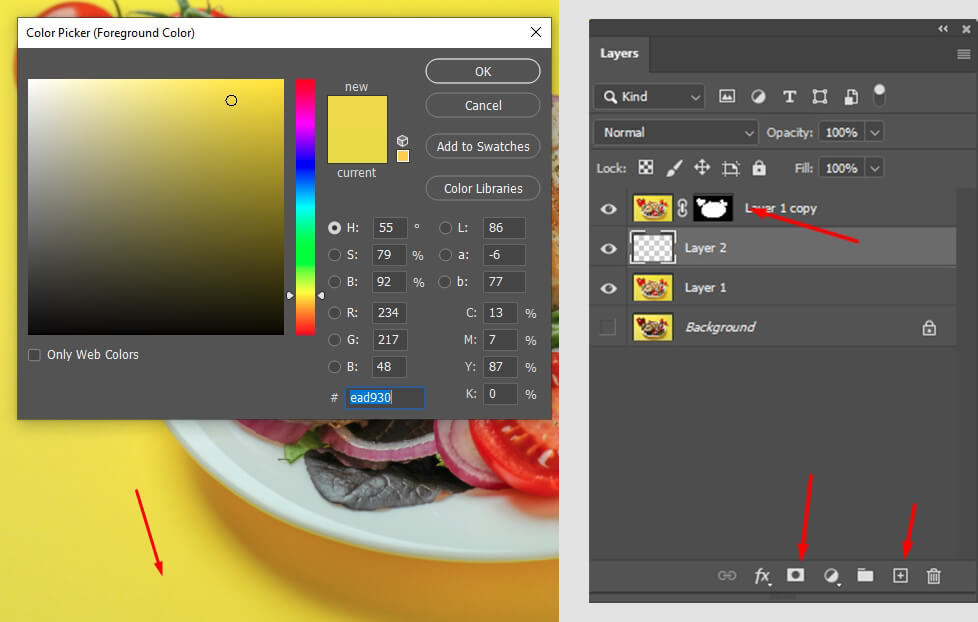The image size is (978, 622).
Task: Click the H hue value field
Action: tap(390, 228)
